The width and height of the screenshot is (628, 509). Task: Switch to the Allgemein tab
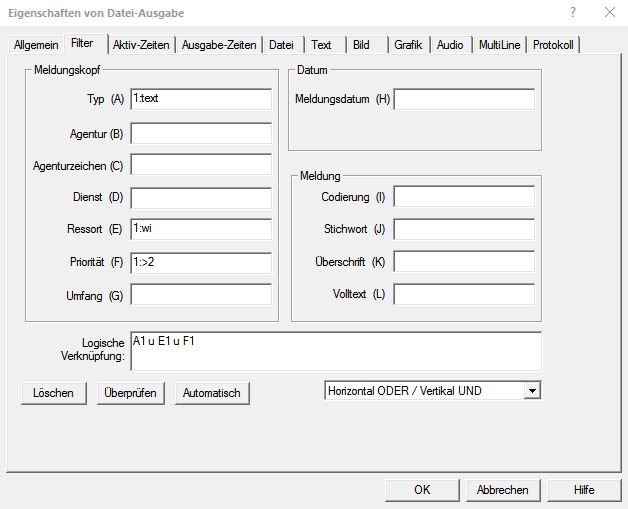click(37, 45)
